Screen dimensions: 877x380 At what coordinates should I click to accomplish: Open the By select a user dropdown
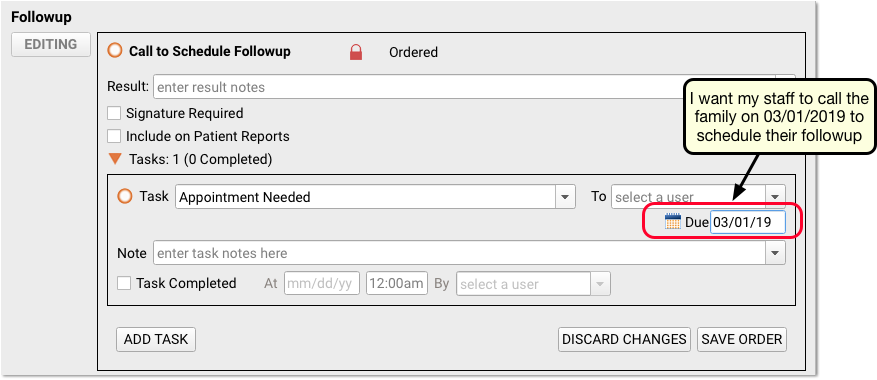pyautogui.click(x=600, y=284)
